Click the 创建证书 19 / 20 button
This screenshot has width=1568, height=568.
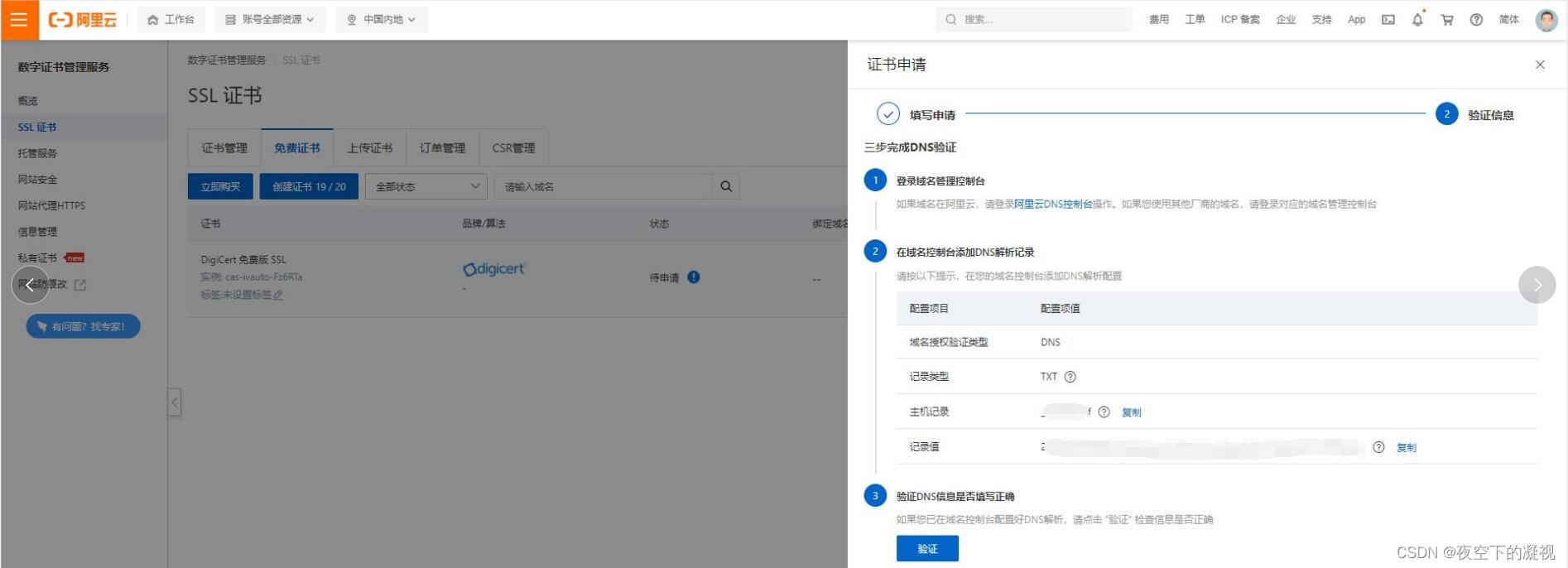[309, 186]
